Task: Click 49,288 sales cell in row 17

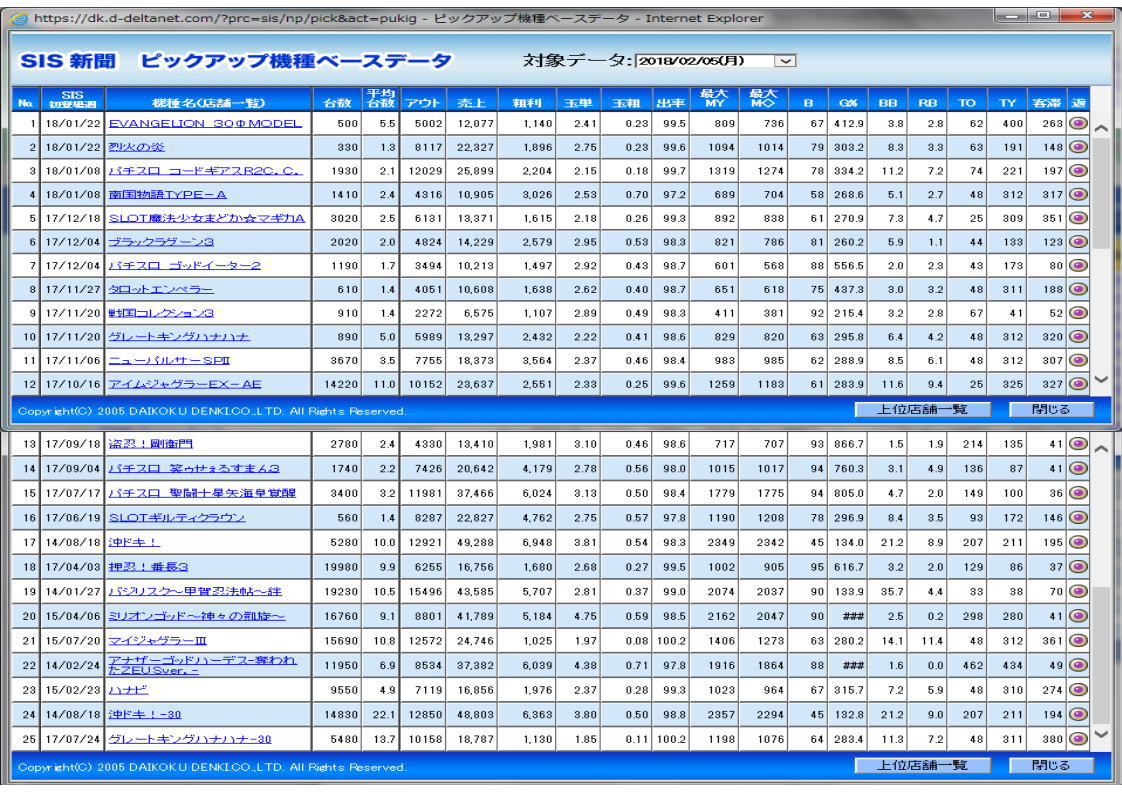Action: (472, 543)
